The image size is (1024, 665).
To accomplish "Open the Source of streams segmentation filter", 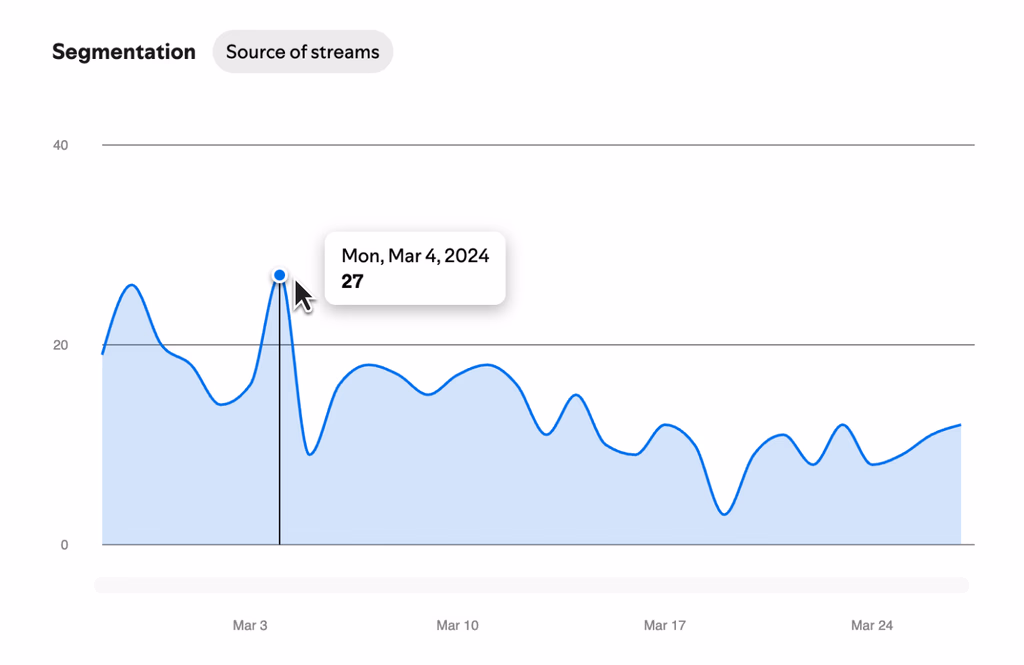I will (302, 51).
